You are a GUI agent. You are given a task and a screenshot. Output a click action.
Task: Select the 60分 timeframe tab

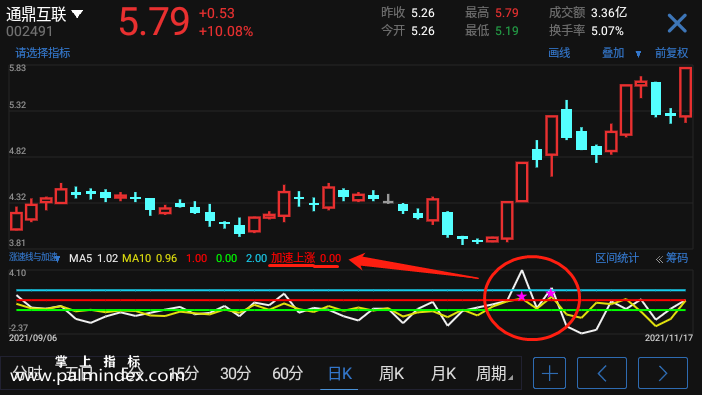(287, 373)
